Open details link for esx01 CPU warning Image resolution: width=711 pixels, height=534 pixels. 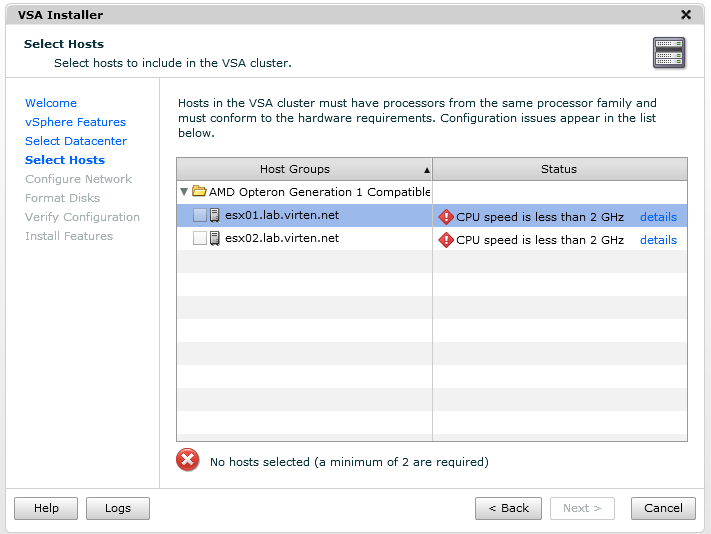pos(658,217)
